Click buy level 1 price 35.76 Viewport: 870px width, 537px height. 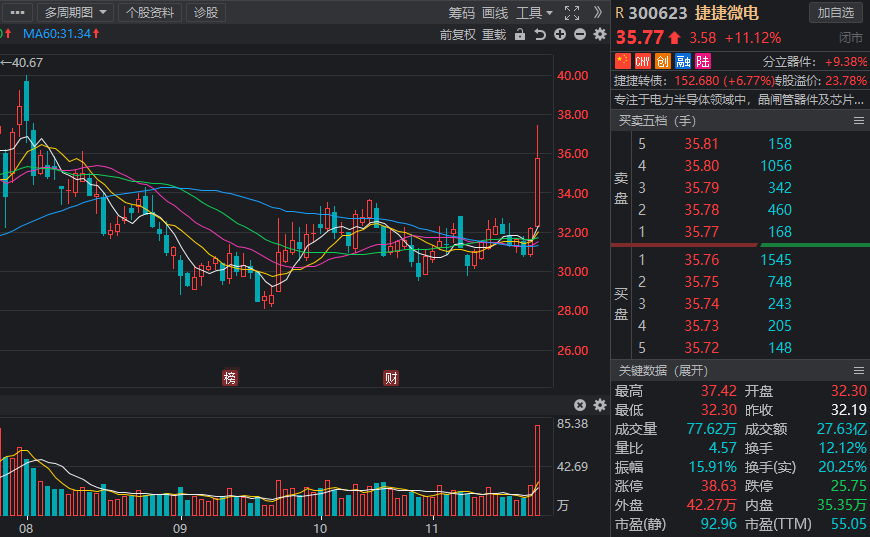click(x=701, y=260)
